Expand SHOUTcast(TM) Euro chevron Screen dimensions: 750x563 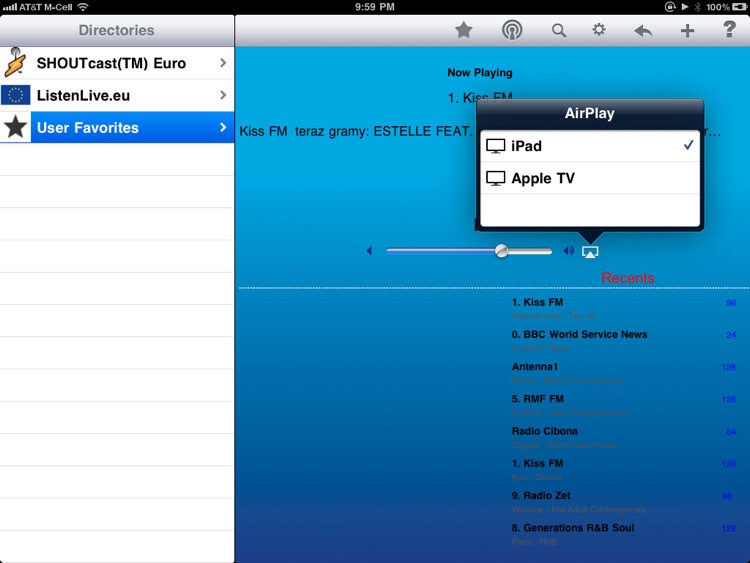click(223, 63)
